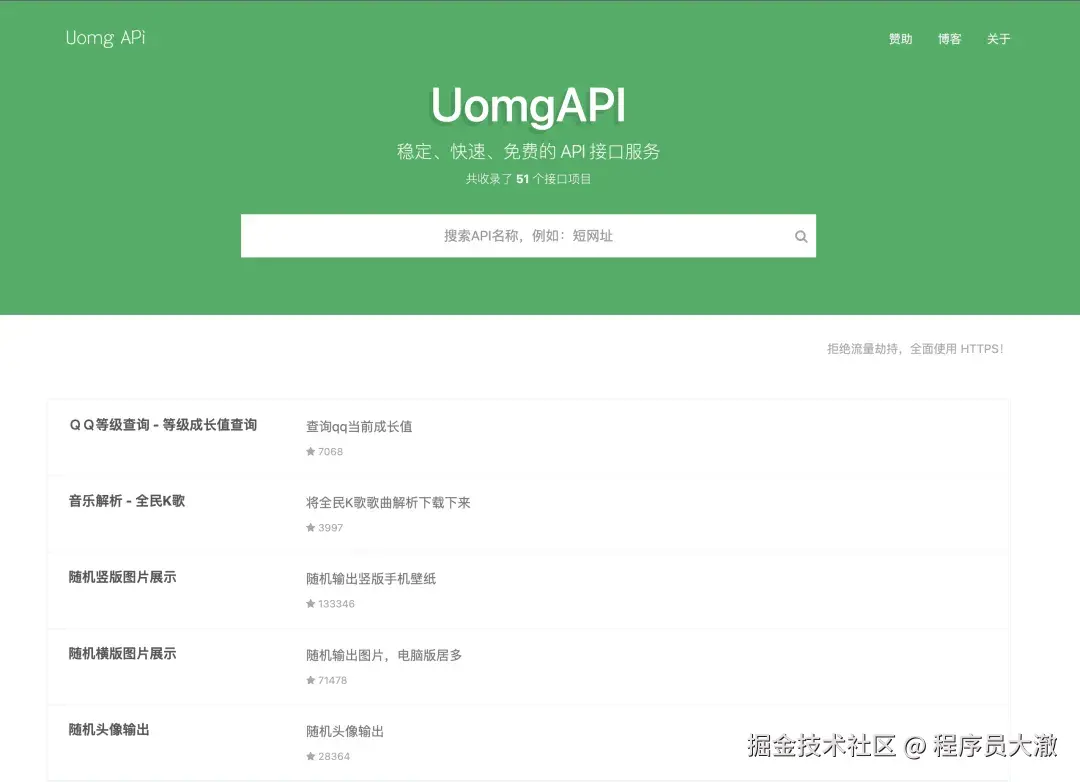Open 随机横版图片展示 entry
The width and height of the screenshot is (1080, 782).
click(123, 653)
